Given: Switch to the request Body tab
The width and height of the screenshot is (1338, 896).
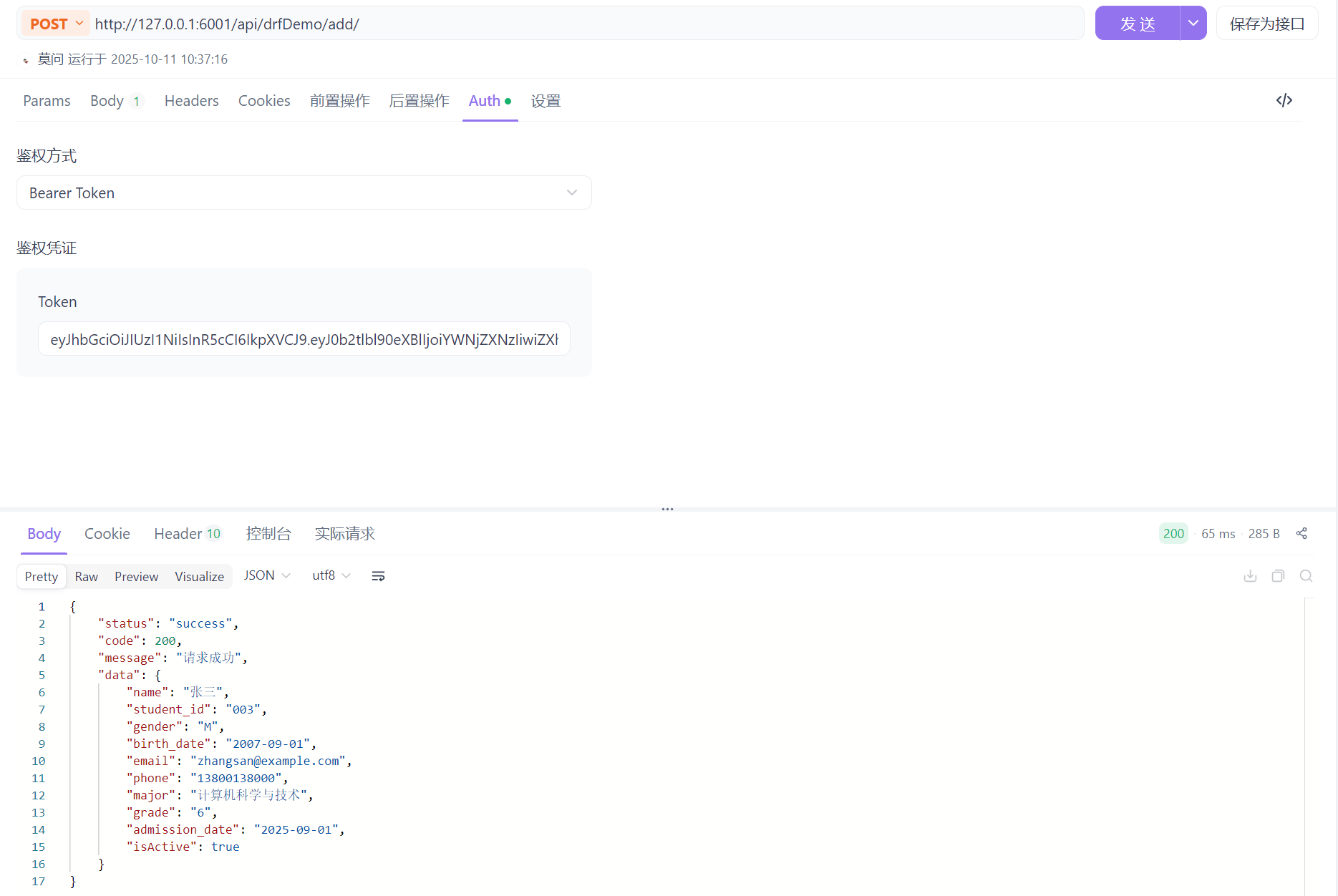Looking at the screenshot, I should click(x=115, y=101).
